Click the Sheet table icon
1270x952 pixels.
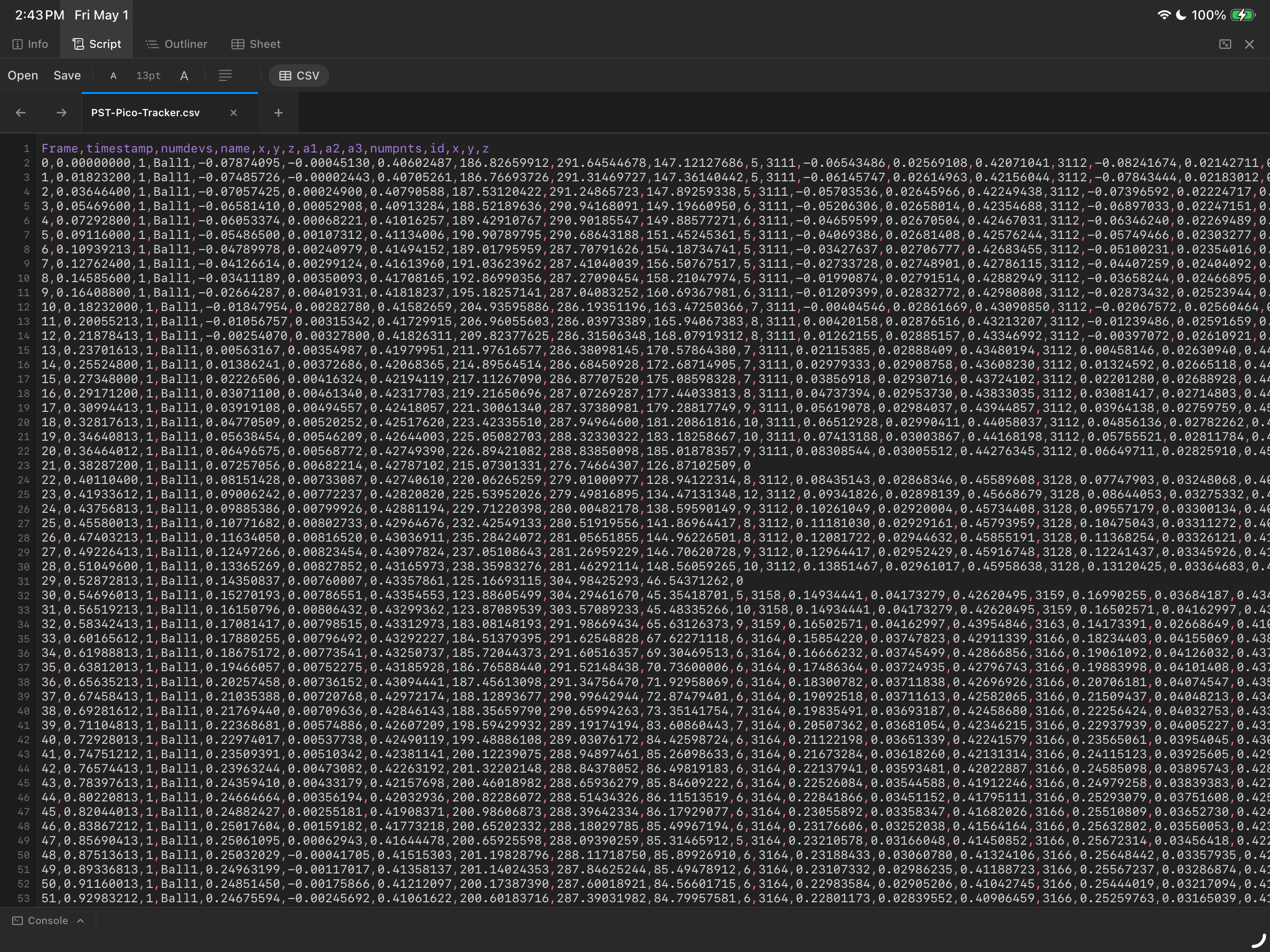tap(238, 44)
